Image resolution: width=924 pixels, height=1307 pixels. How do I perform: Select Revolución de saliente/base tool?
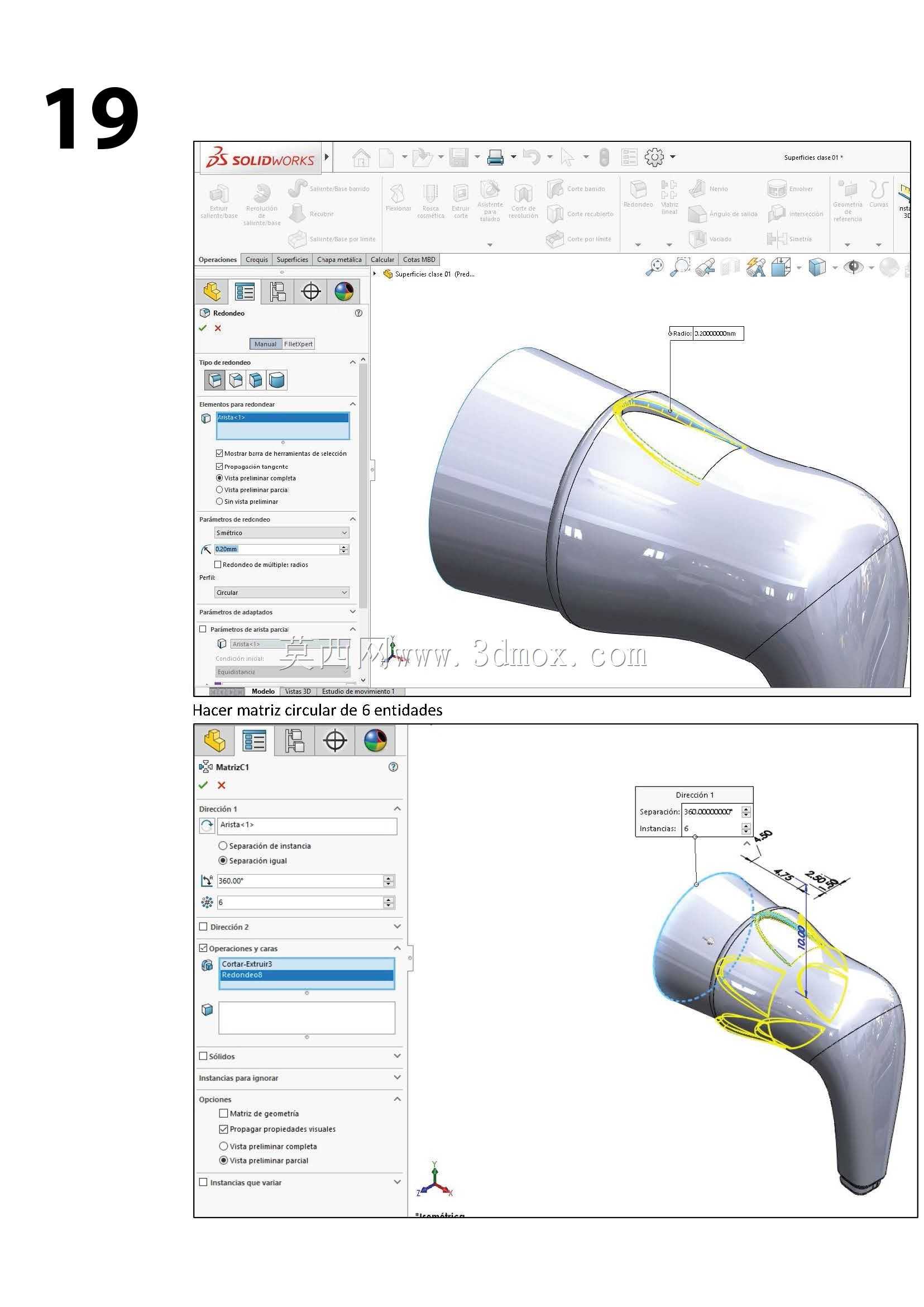tap(262, 204)
